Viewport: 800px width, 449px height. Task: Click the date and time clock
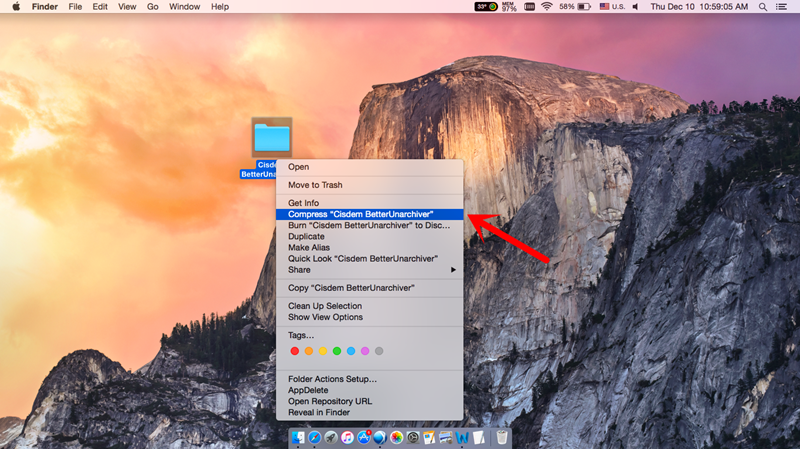click(x=699, y=7)
